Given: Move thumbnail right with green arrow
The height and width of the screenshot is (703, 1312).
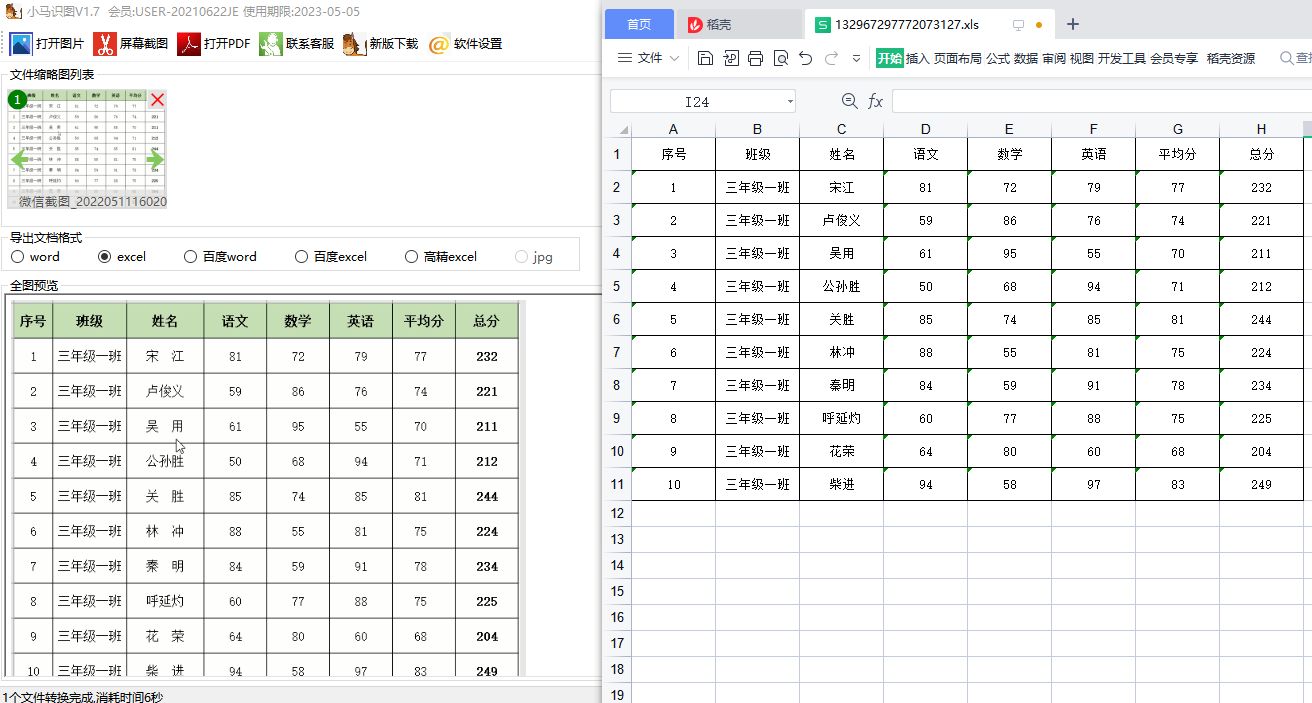Looking at the screenshot, I should 155,158.
